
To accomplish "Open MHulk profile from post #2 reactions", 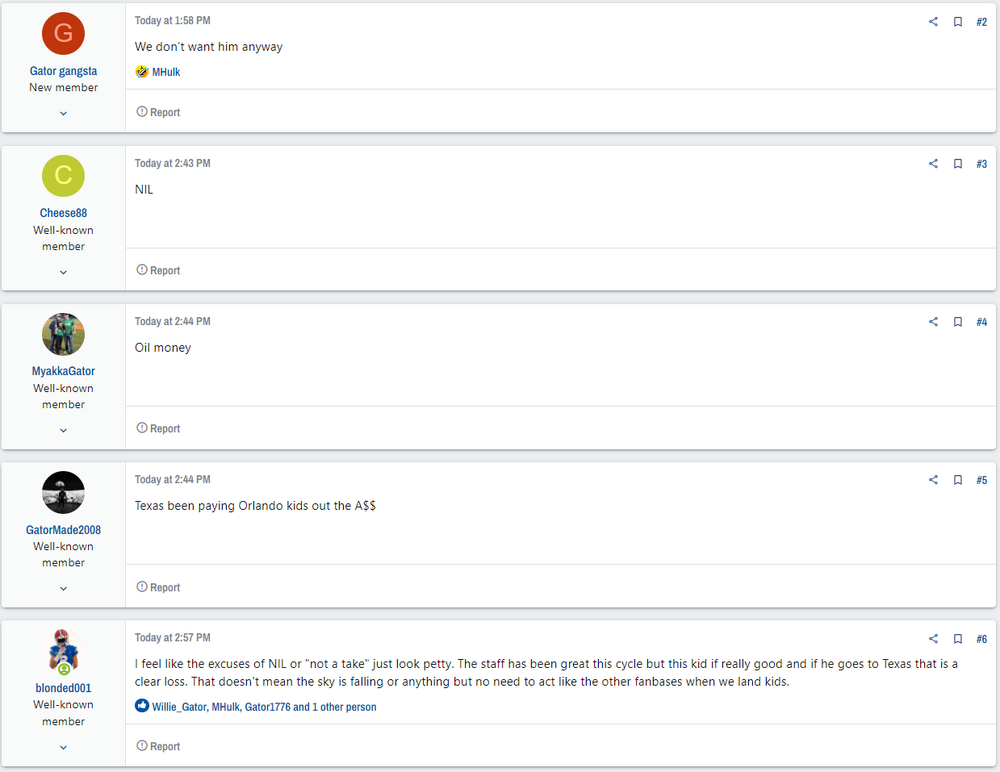I will [x=166, y=72].
